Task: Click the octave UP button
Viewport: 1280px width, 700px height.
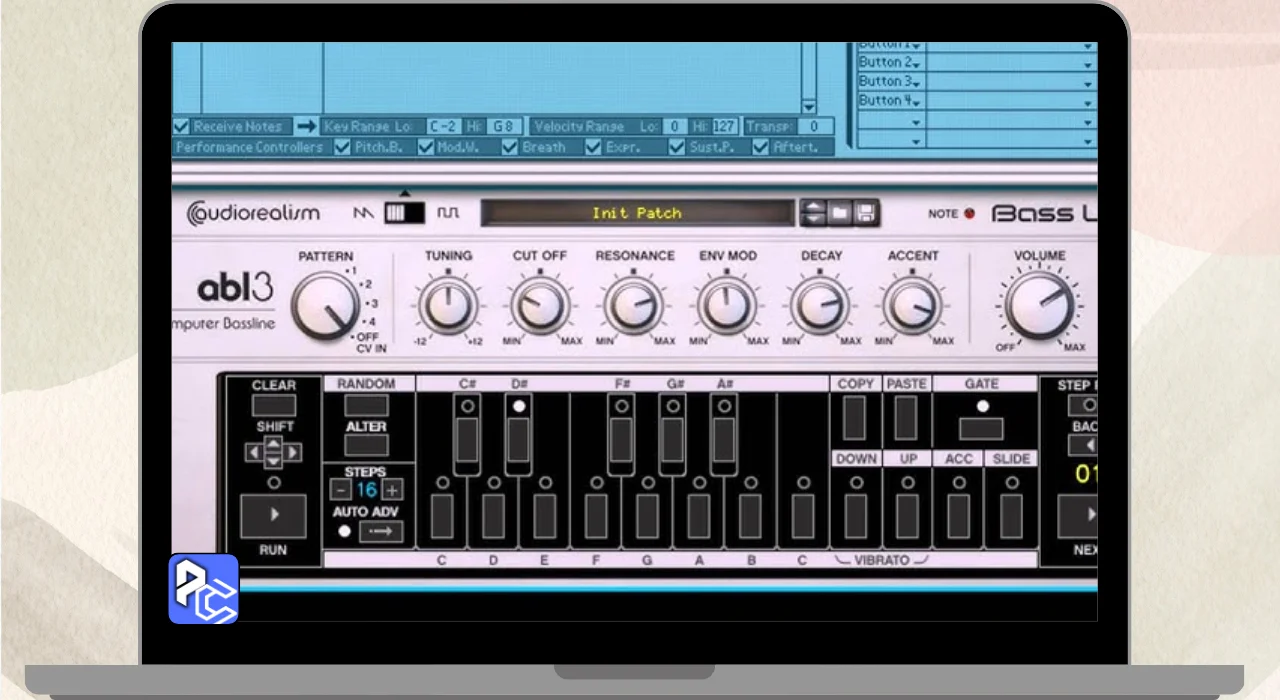Action: click(907, 516)
